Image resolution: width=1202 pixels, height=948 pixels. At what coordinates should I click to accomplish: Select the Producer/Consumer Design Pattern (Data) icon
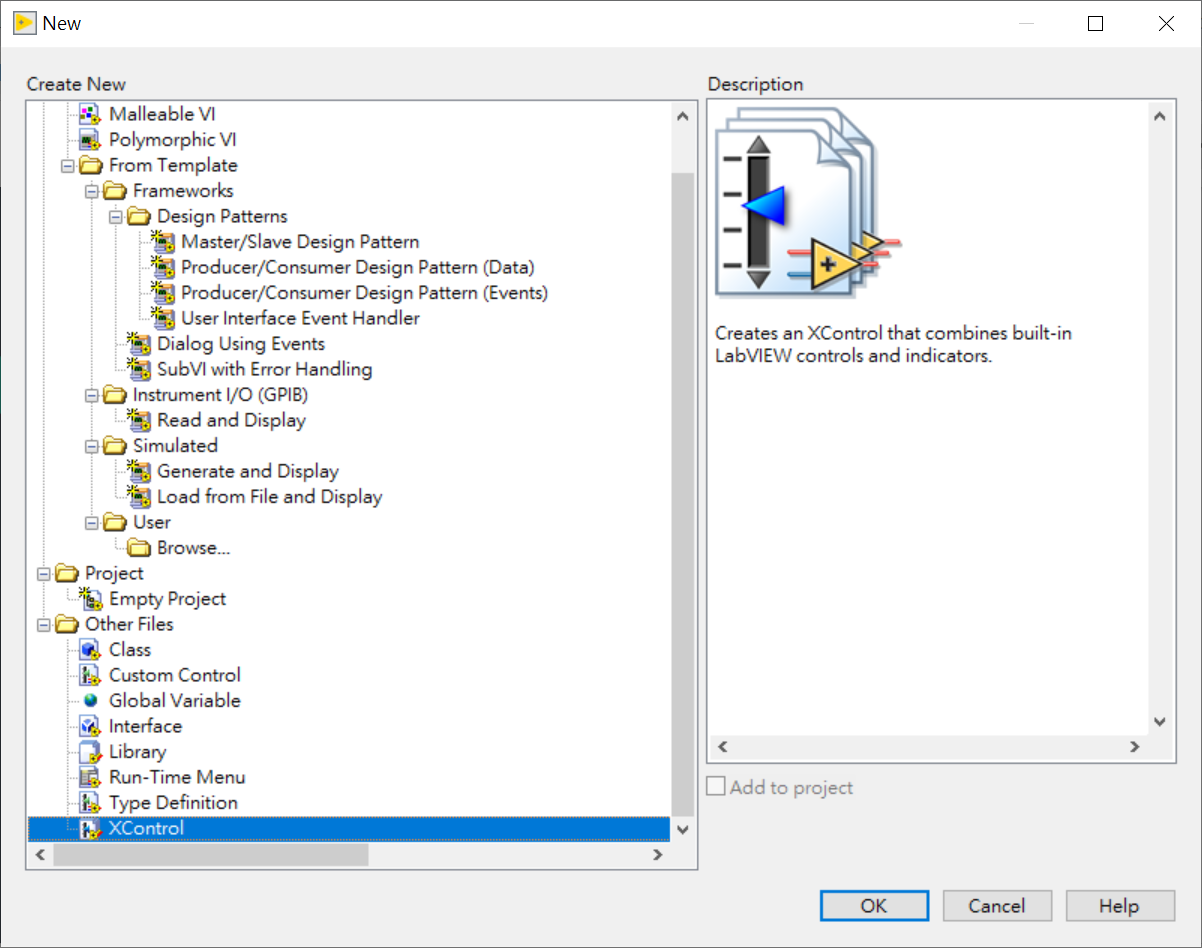(x=163, y=267)
